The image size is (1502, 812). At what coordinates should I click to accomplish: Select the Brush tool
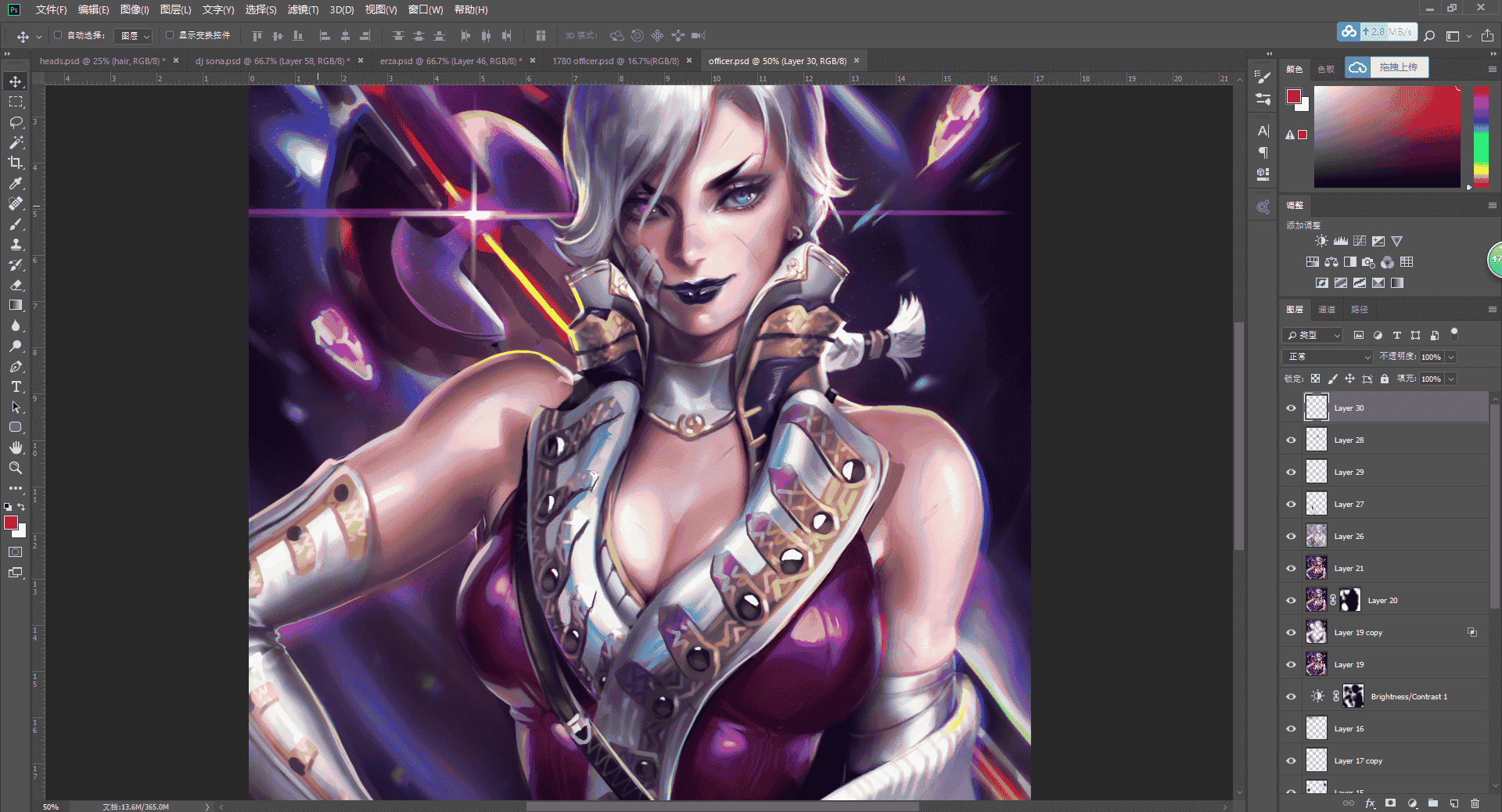(16, 224)
